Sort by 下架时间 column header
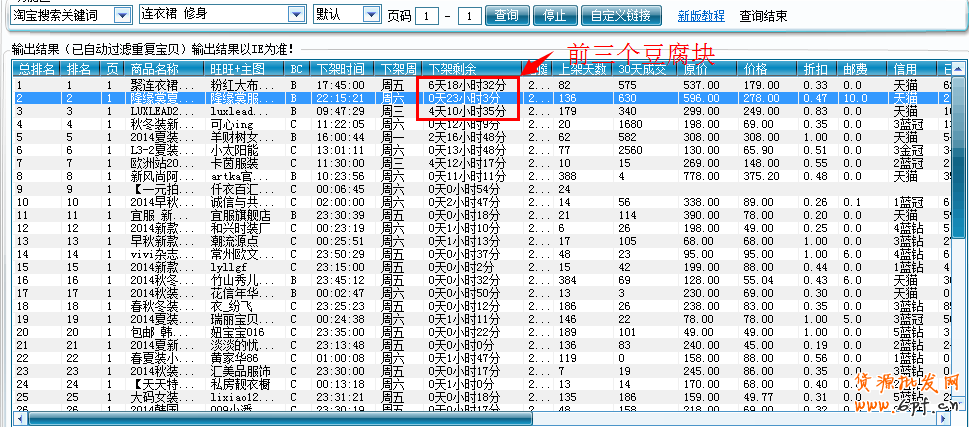Image resolution: width=969 pixels, height=427 pixels. [x=340, y=69]
